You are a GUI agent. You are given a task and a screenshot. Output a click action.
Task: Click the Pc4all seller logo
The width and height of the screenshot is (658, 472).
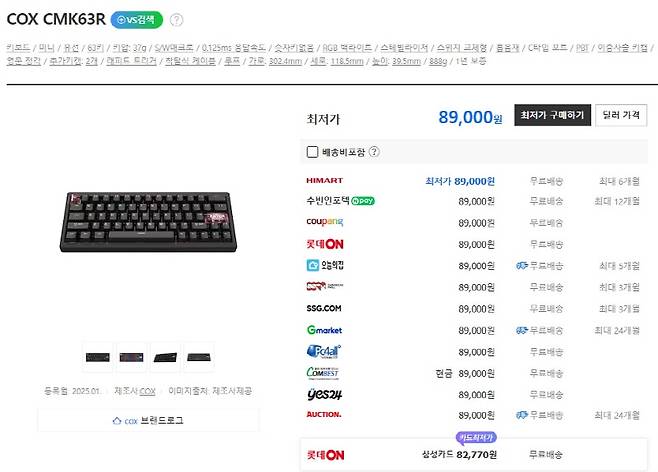[x=324, y=352]
